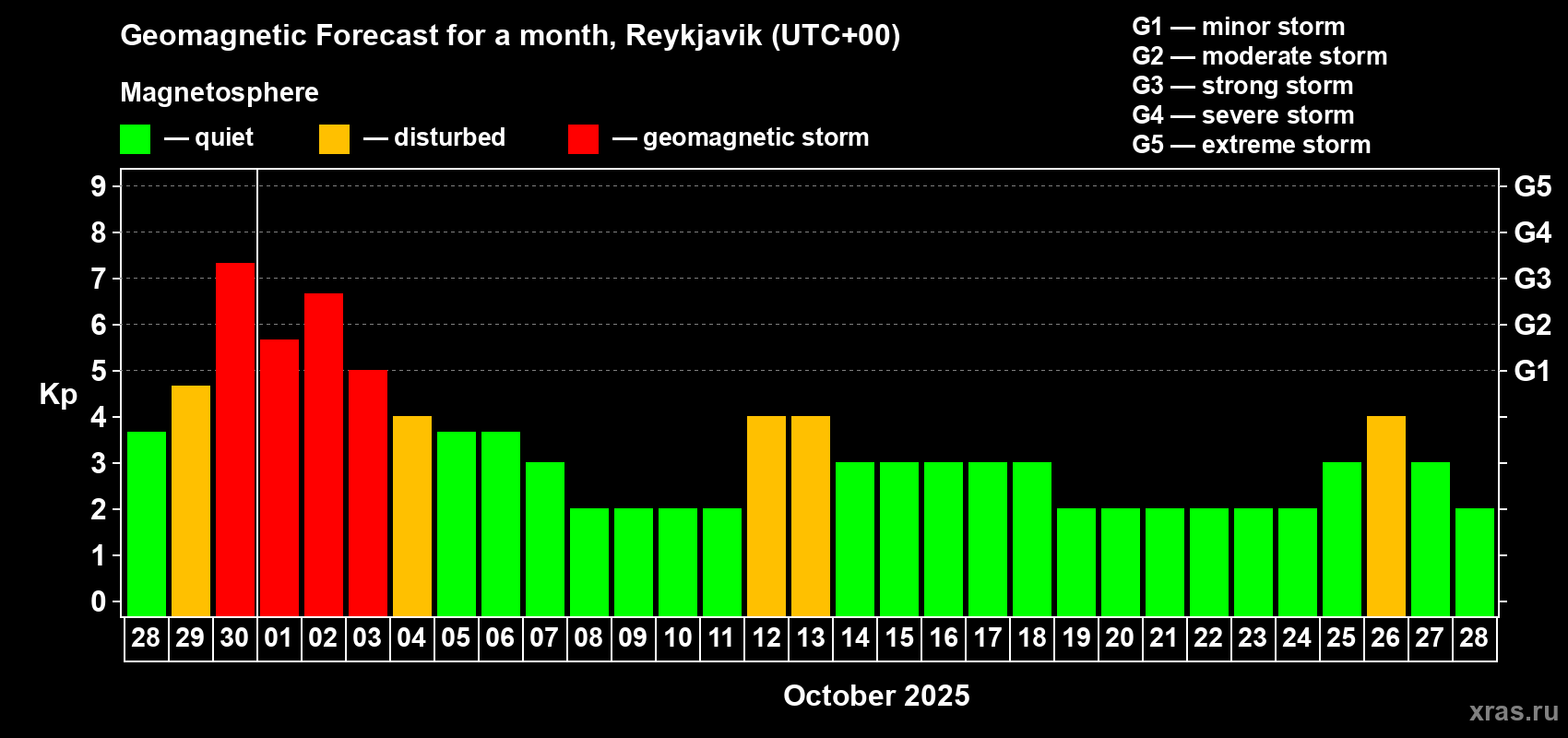Click the orange disturbed legend swatch

(x=334, y=139)
